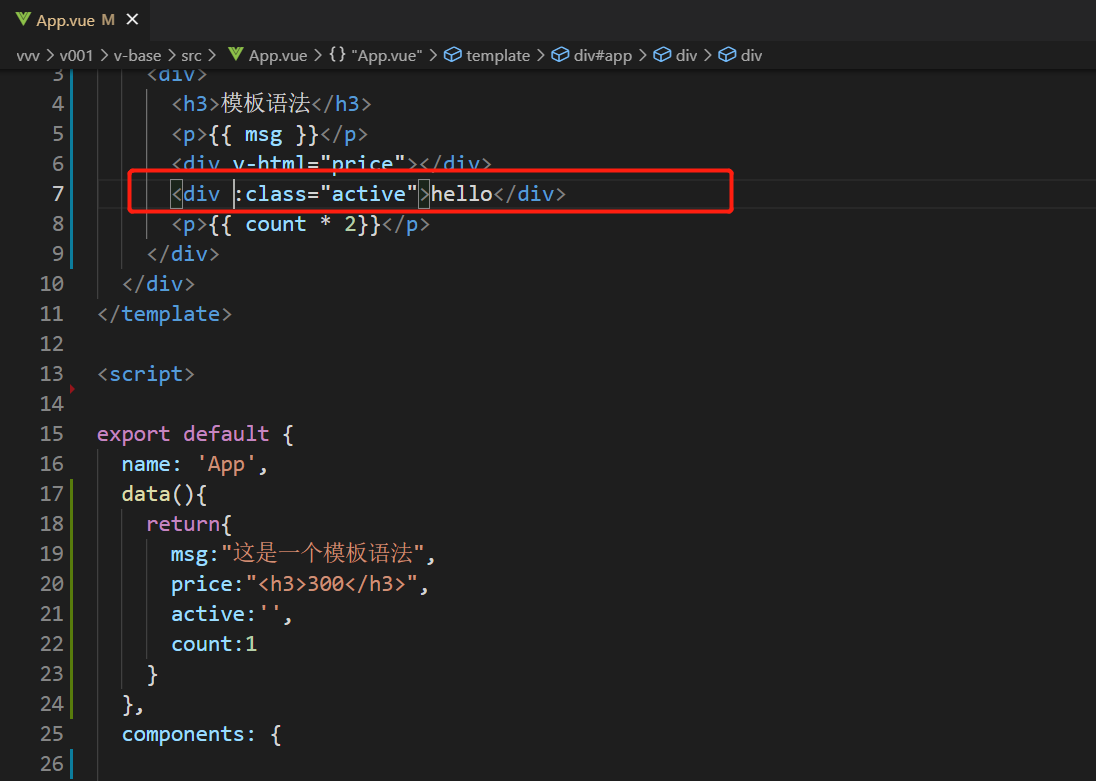Click the name: 'App' property

click(194, 464)
